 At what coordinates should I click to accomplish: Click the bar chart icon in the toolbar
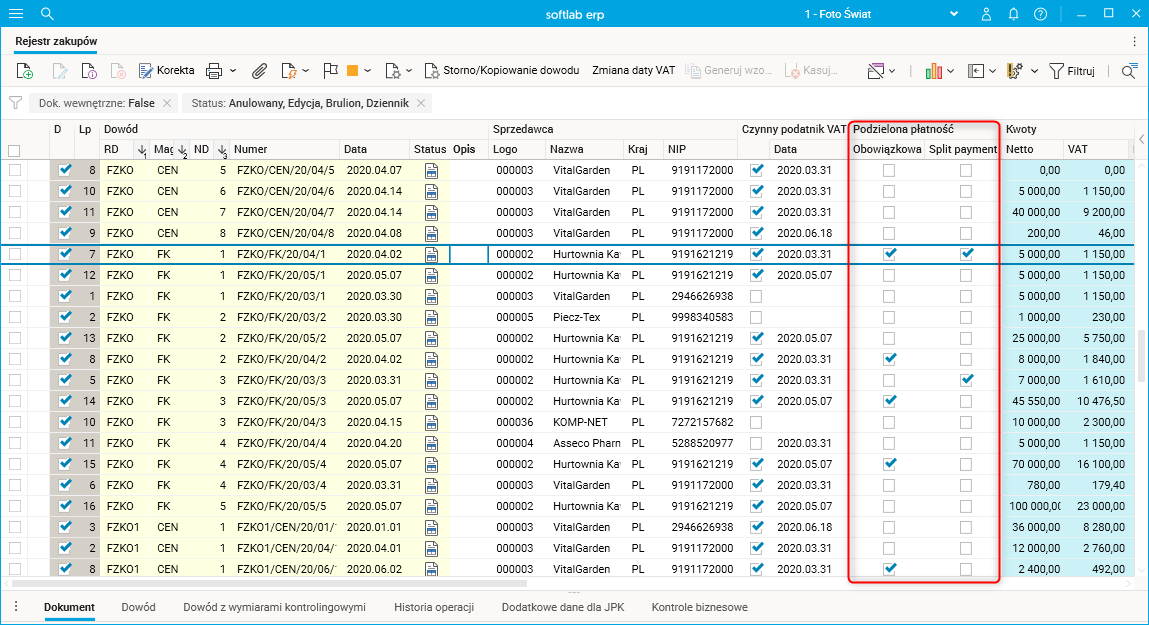tap(935, 71)
